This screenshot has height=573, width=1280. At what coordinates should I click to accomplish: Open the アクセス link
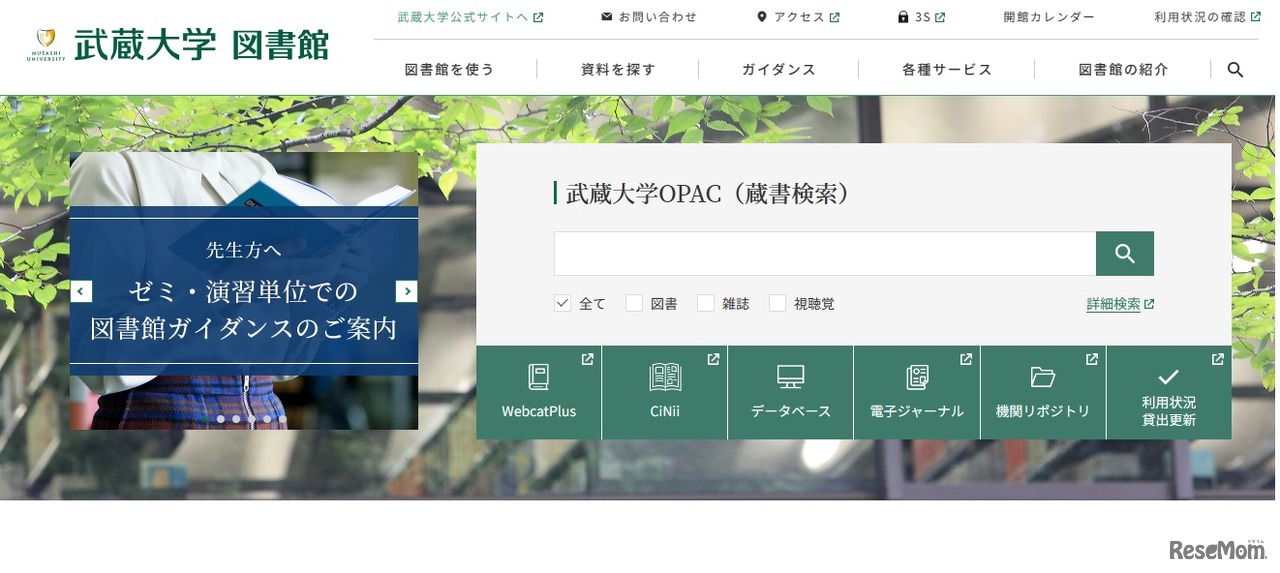[x=799, y=17]
